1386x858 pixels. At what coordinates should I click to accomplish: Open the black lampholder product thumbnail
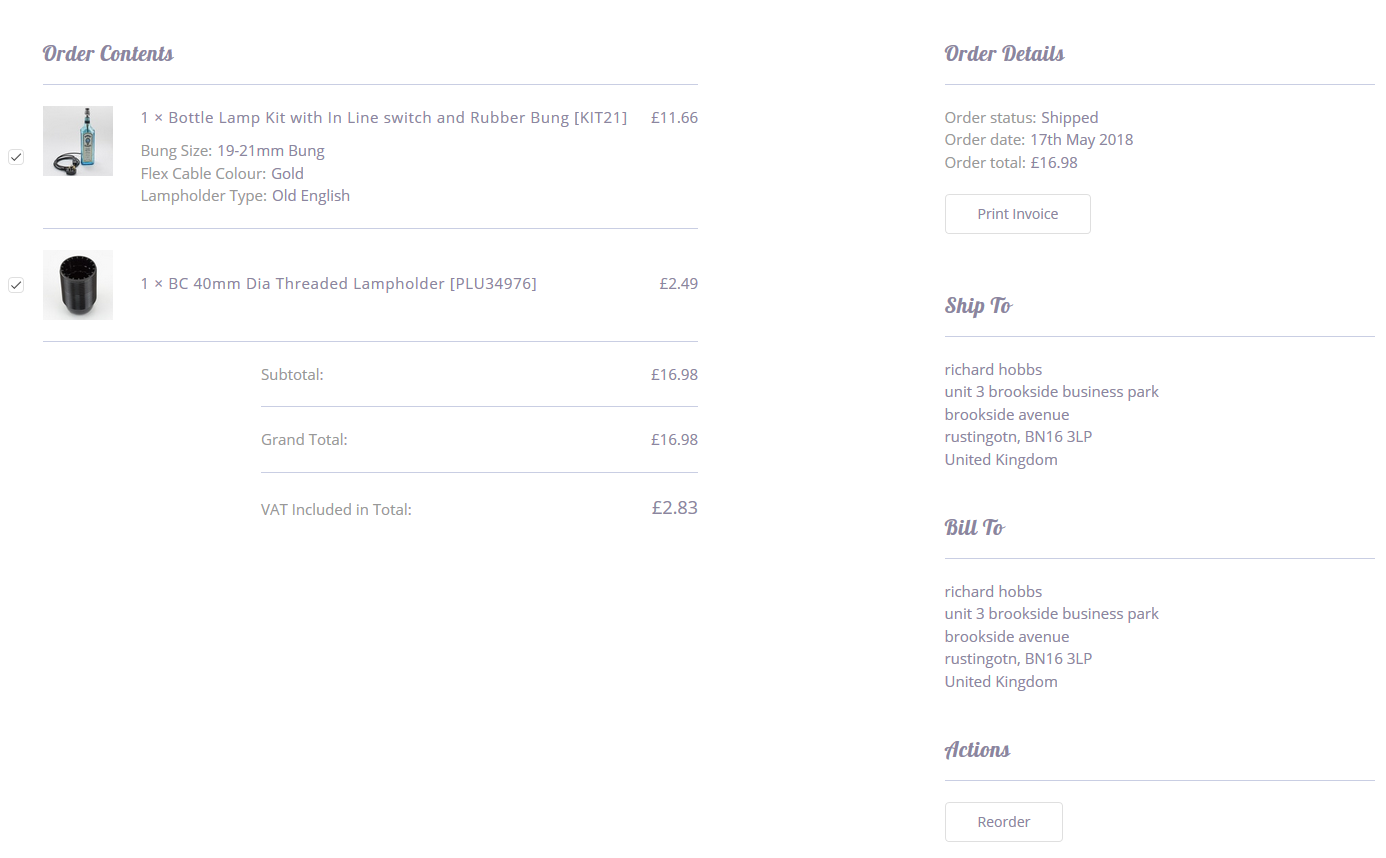[78, 285]
